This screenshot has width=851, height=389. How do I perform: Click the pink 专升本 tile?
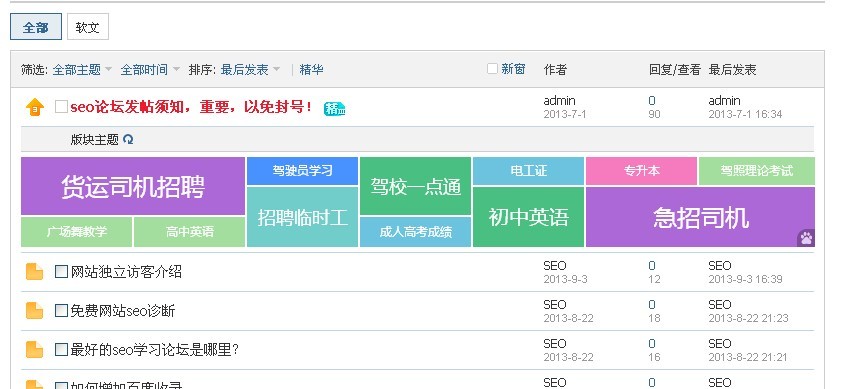tap(642, 171)
